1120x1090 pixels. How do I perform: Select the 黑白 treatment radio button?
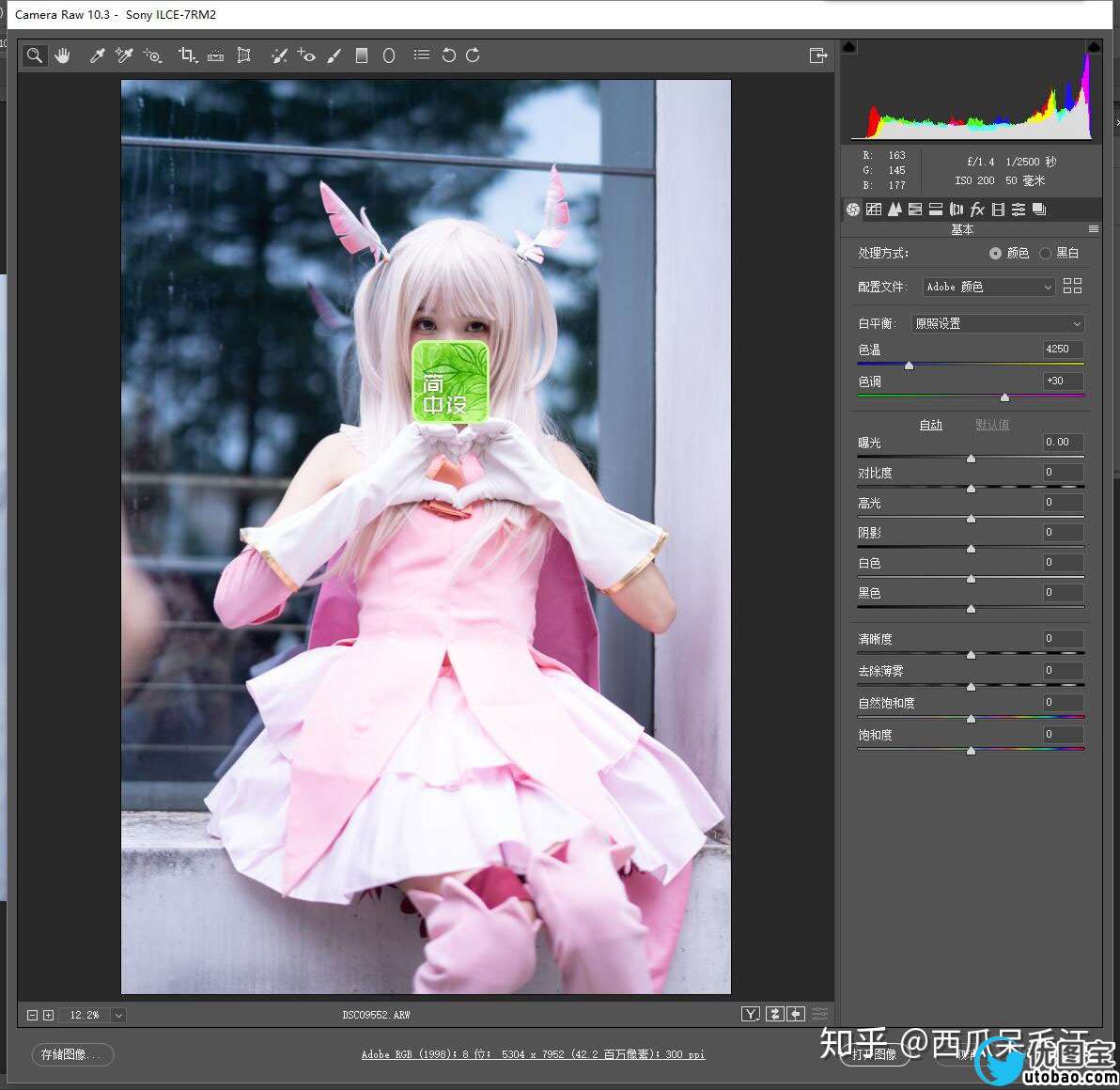(1046, 254)
